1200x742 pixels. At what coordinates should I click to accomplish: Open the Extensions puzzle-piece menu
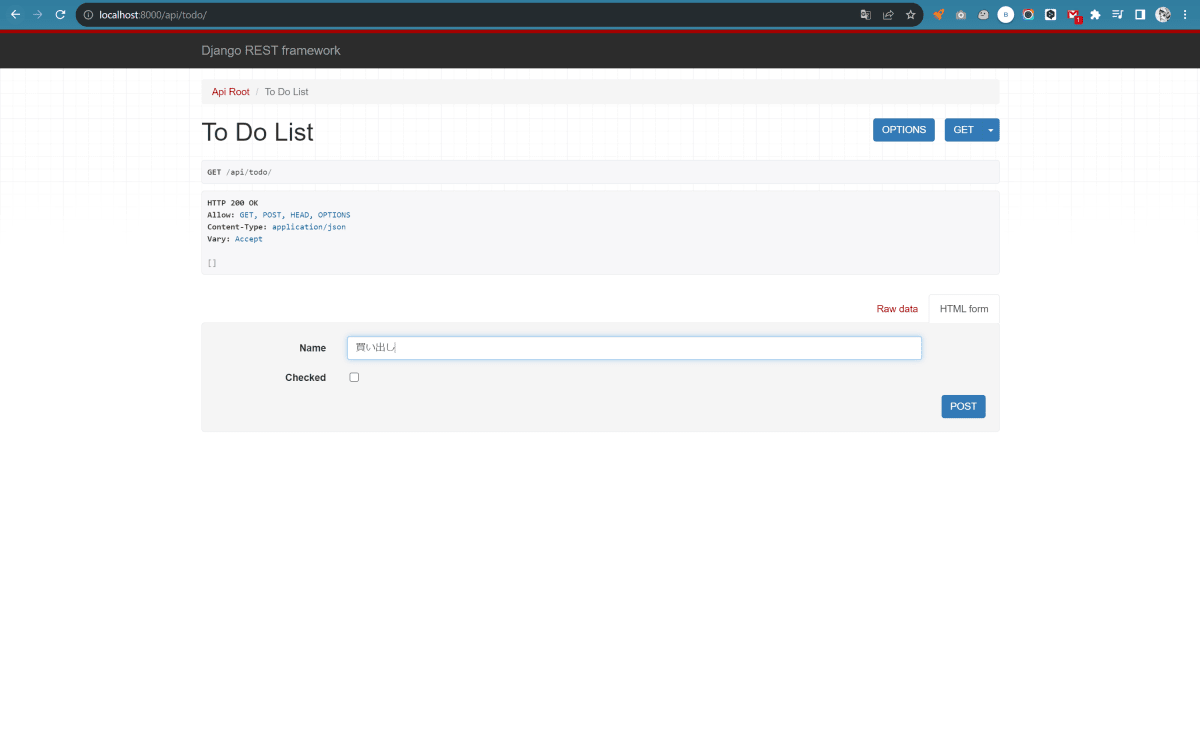tap(1096, 15)
